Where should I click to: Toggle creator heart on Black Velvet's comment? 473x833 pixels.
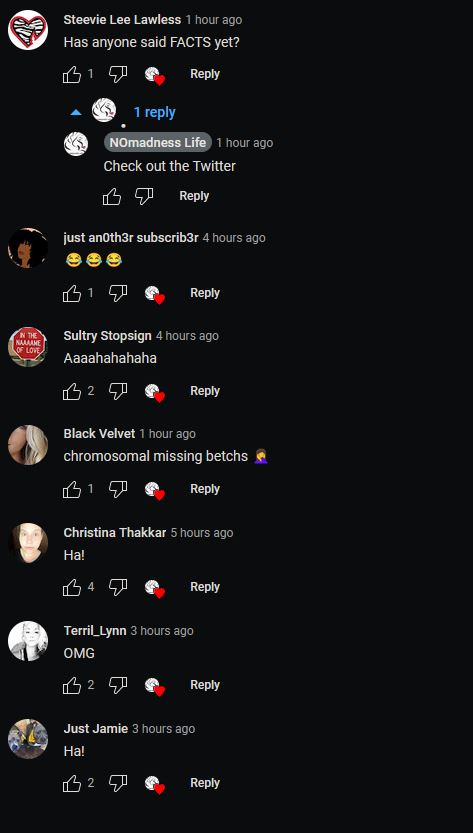155,490
